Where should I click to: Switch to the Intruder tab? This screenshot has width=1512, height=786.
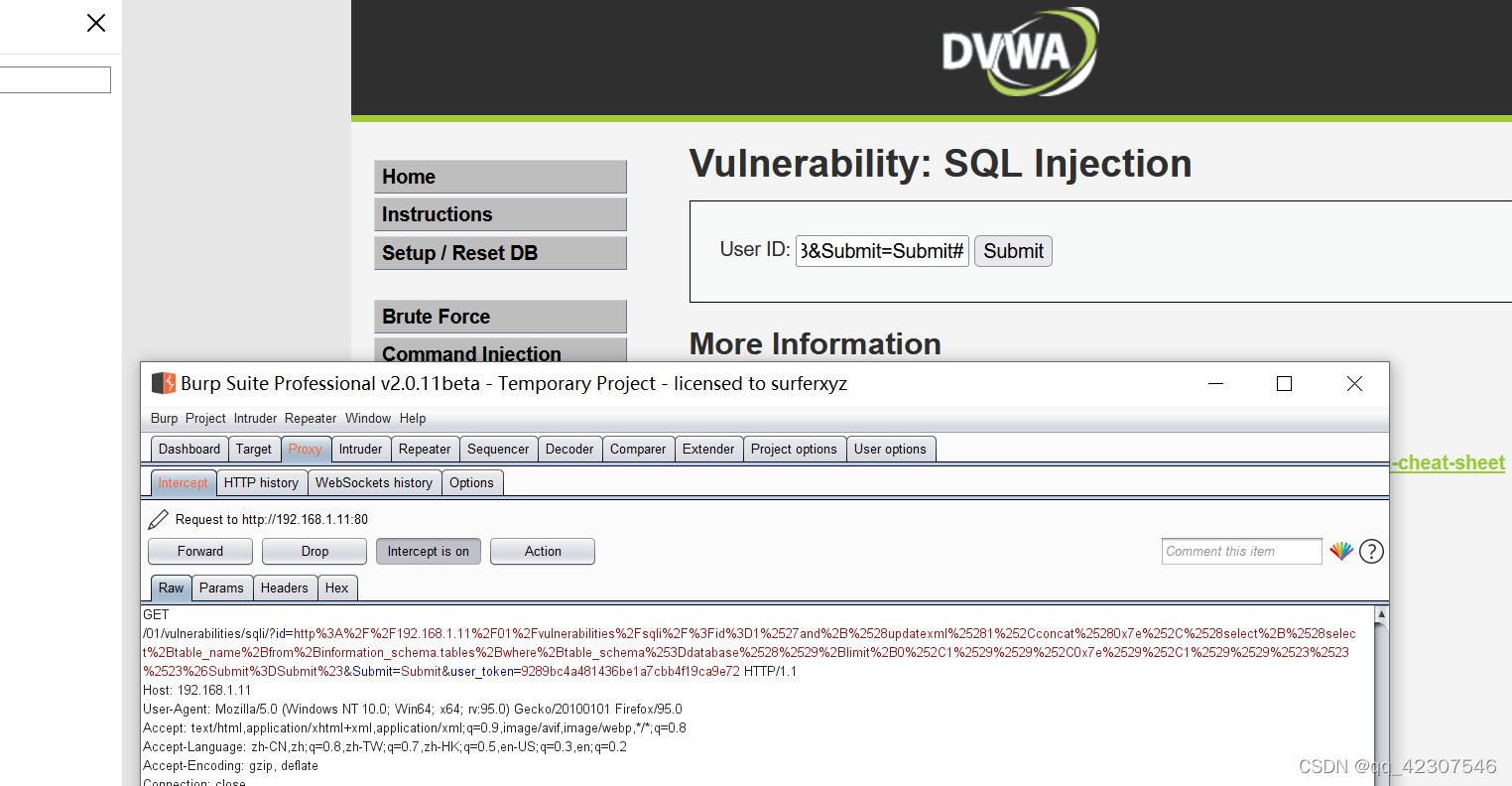(x=361, y=449)
